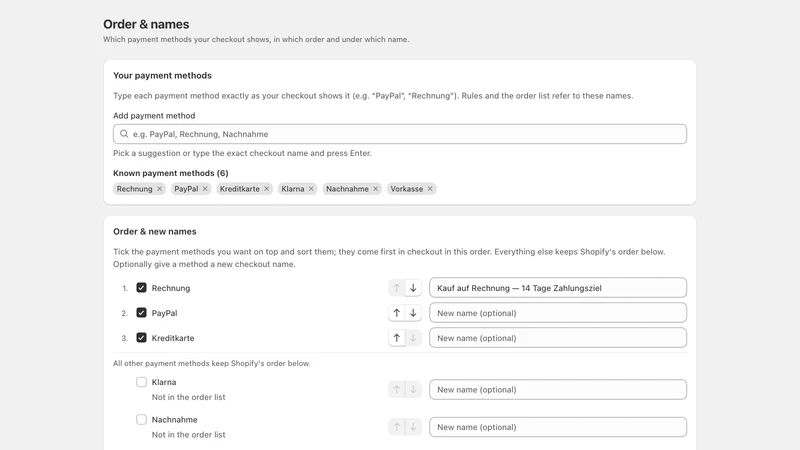Click the Your payment methods heading

pyautogui.click(x=162, y=76)
